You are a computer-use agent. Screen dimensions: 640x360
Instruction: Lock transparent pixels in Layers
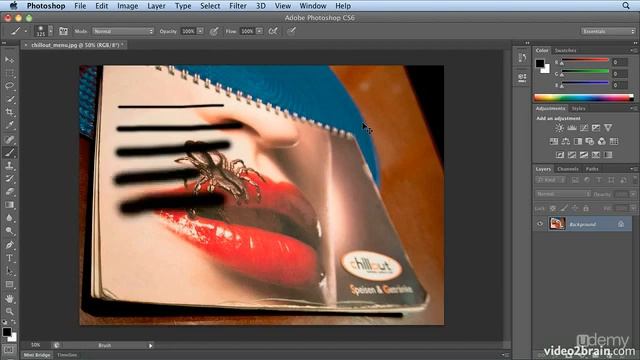pyautogui.click(x=553, y=208)
